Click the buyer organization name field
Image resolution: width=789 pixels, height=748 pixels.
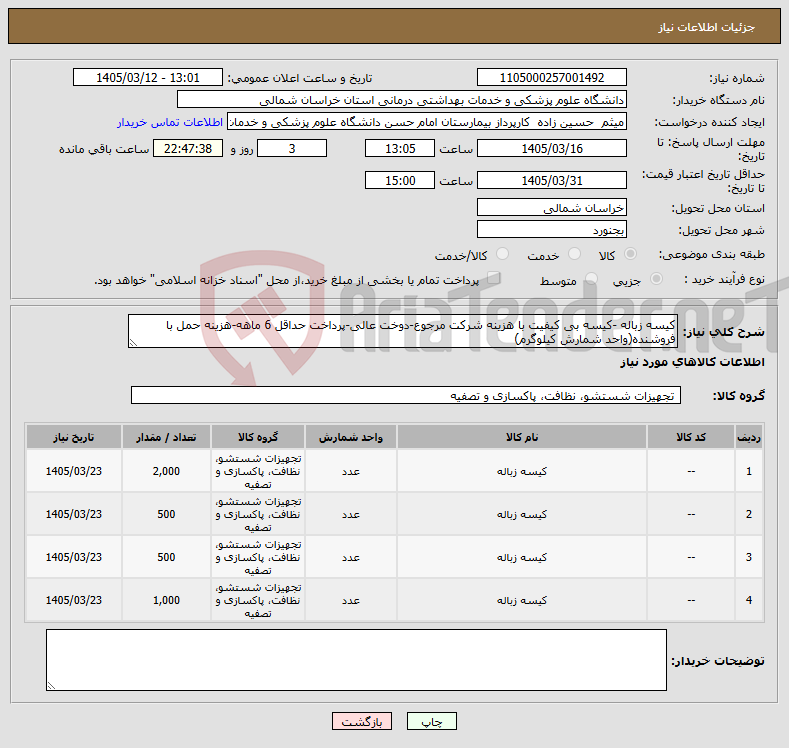tap(402, 100)
